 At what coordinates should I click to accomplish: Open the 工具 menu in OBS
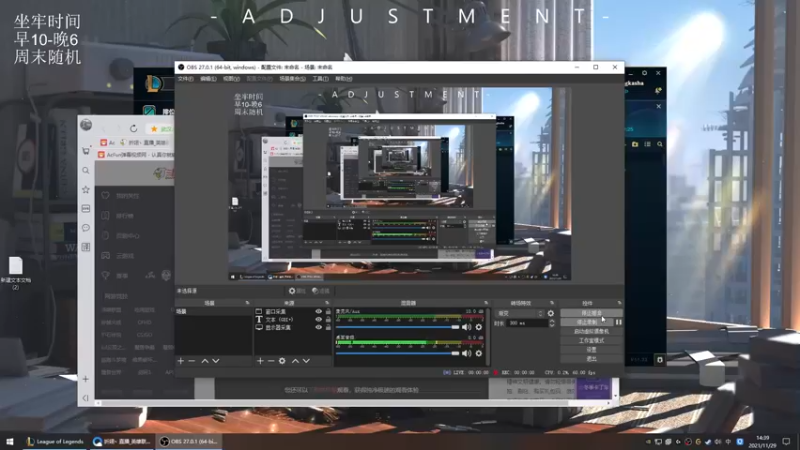[x=320, y=79]
